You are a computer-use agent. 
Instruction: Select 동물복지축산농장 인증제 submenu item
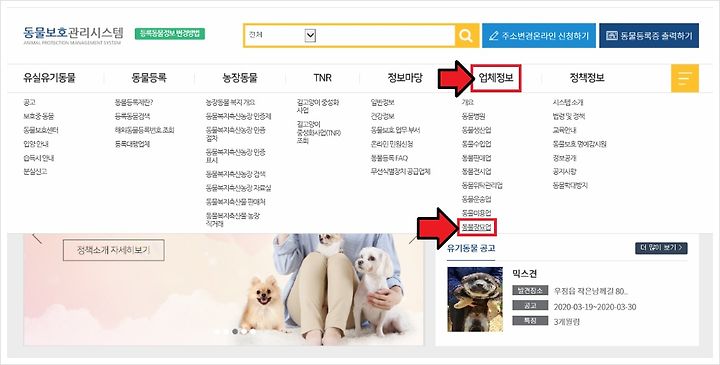238,117
